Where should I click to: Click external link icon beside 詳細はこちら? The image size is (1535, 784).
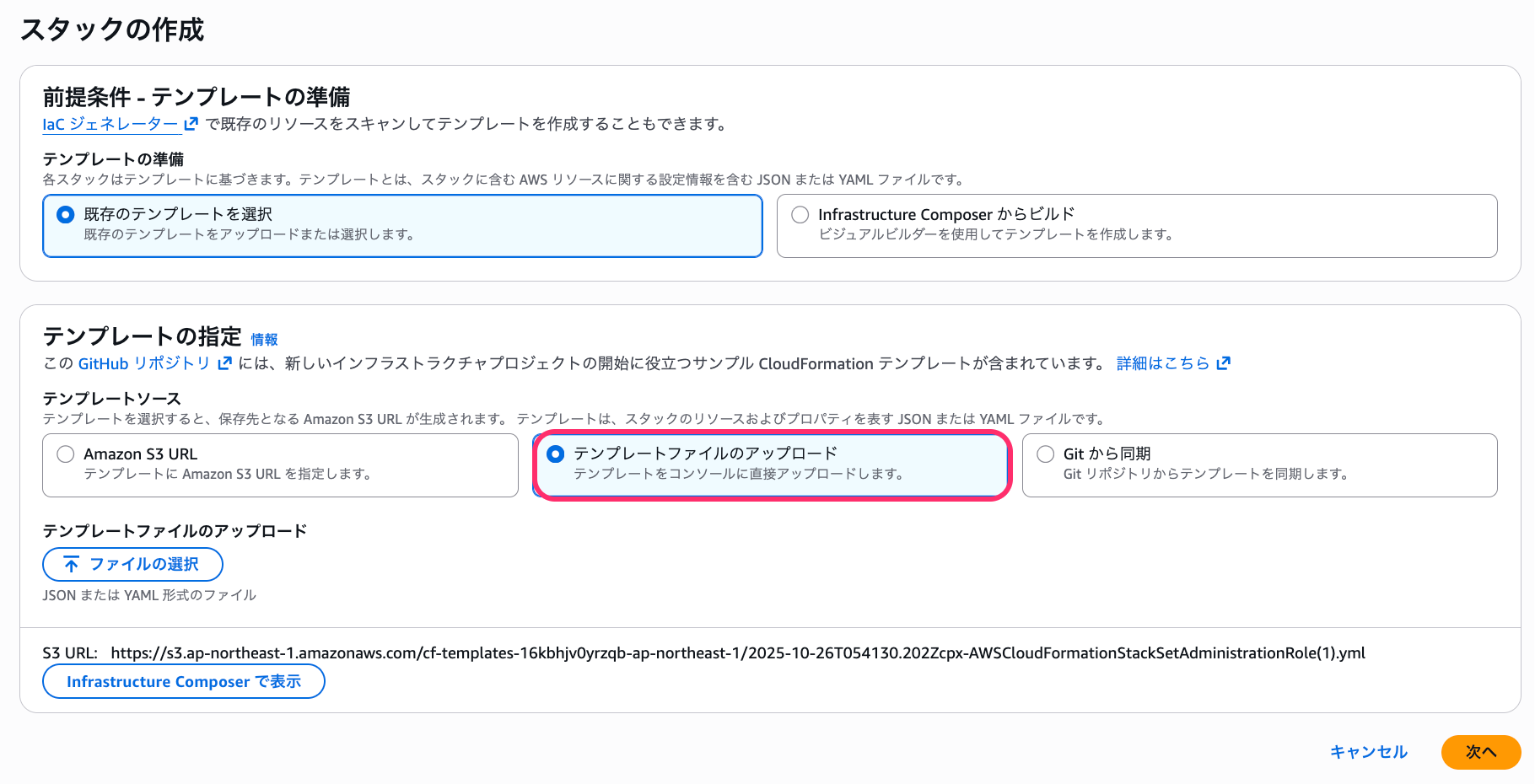(x=1224, y=363)
